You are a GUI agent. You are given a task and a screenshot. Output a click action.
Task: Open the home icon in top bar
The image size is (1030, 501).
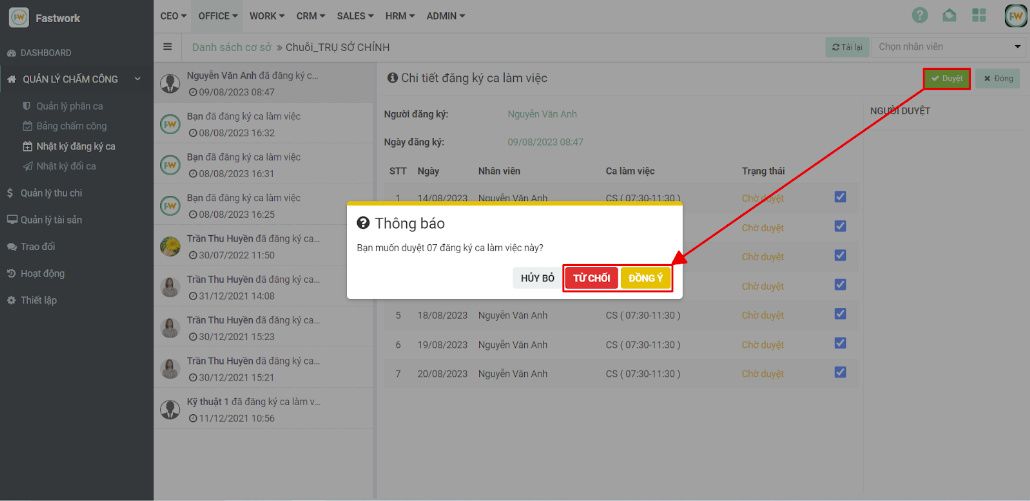pyautogui.click(x=949, y=16)
